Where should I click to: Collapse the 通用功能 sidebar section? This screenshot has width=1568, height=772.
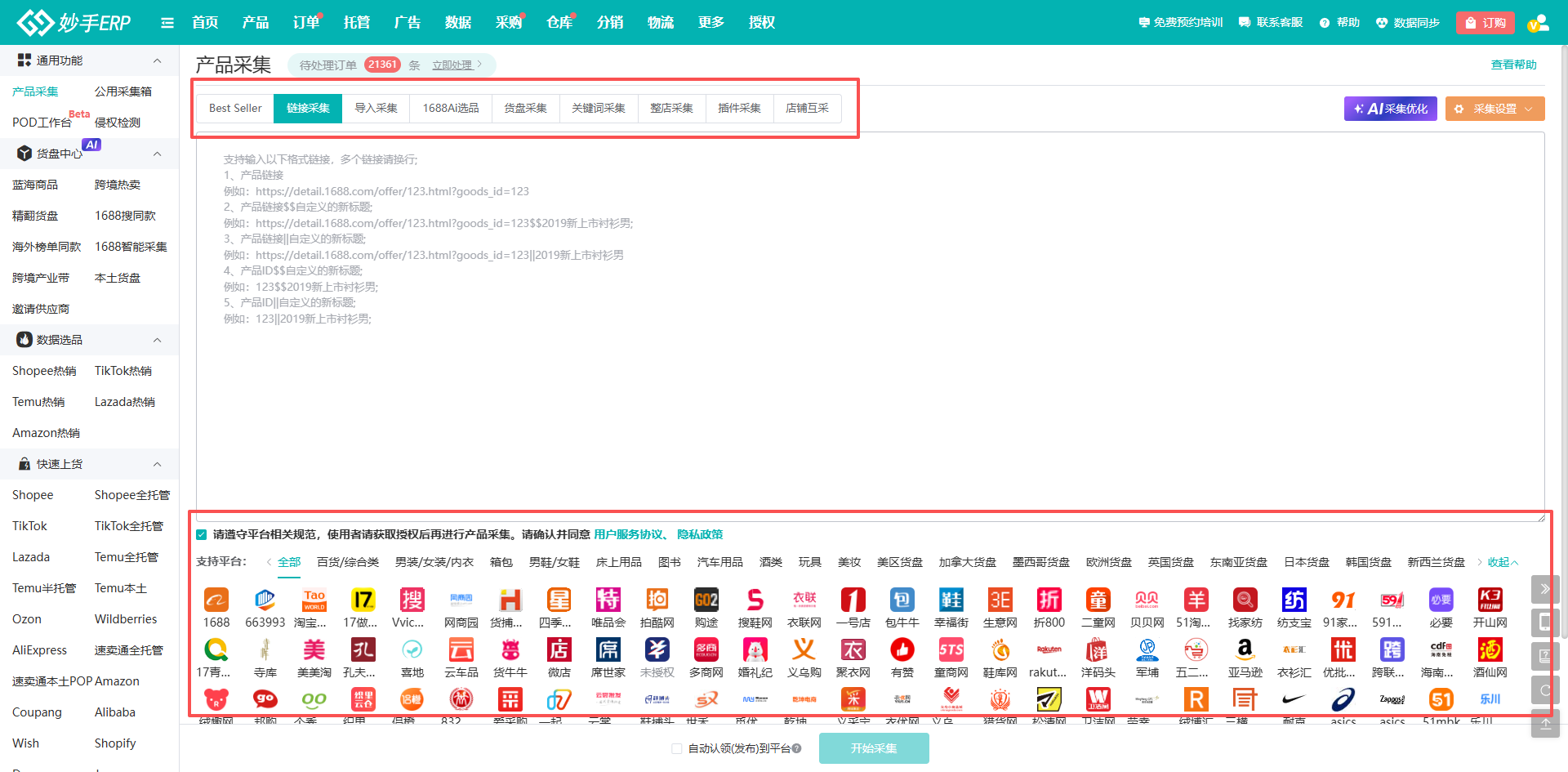click(x=157, y=60)
